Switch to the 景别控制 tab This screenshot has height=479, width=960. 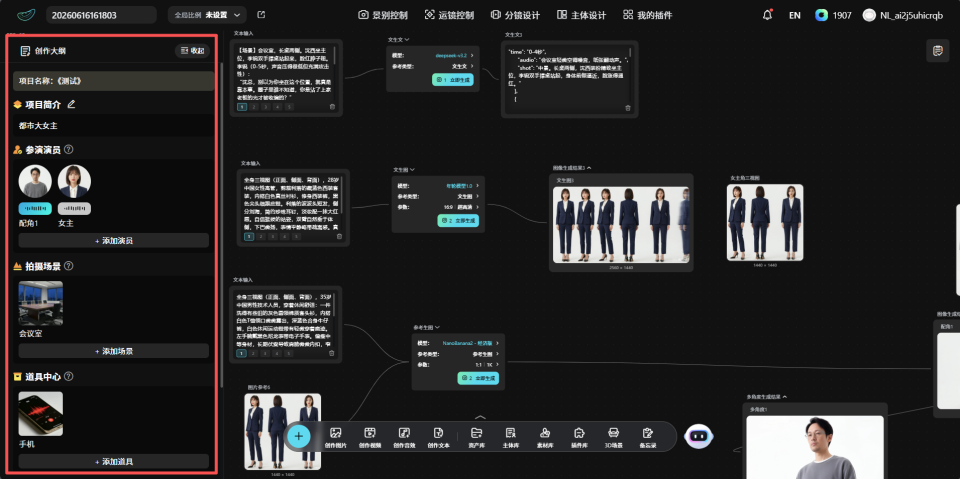click(383, 15)
